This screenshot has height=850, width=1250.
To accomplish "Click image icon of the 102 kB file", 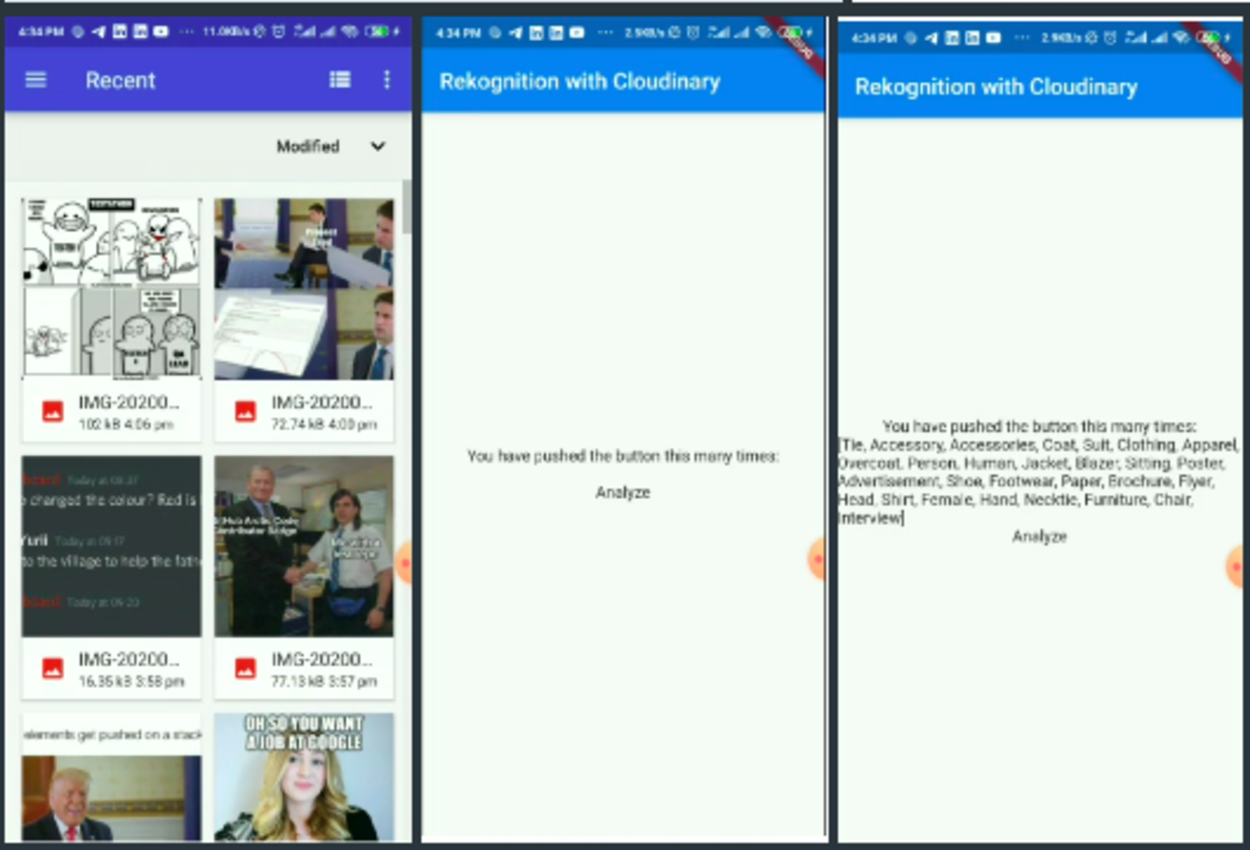I will coord(53,411).
